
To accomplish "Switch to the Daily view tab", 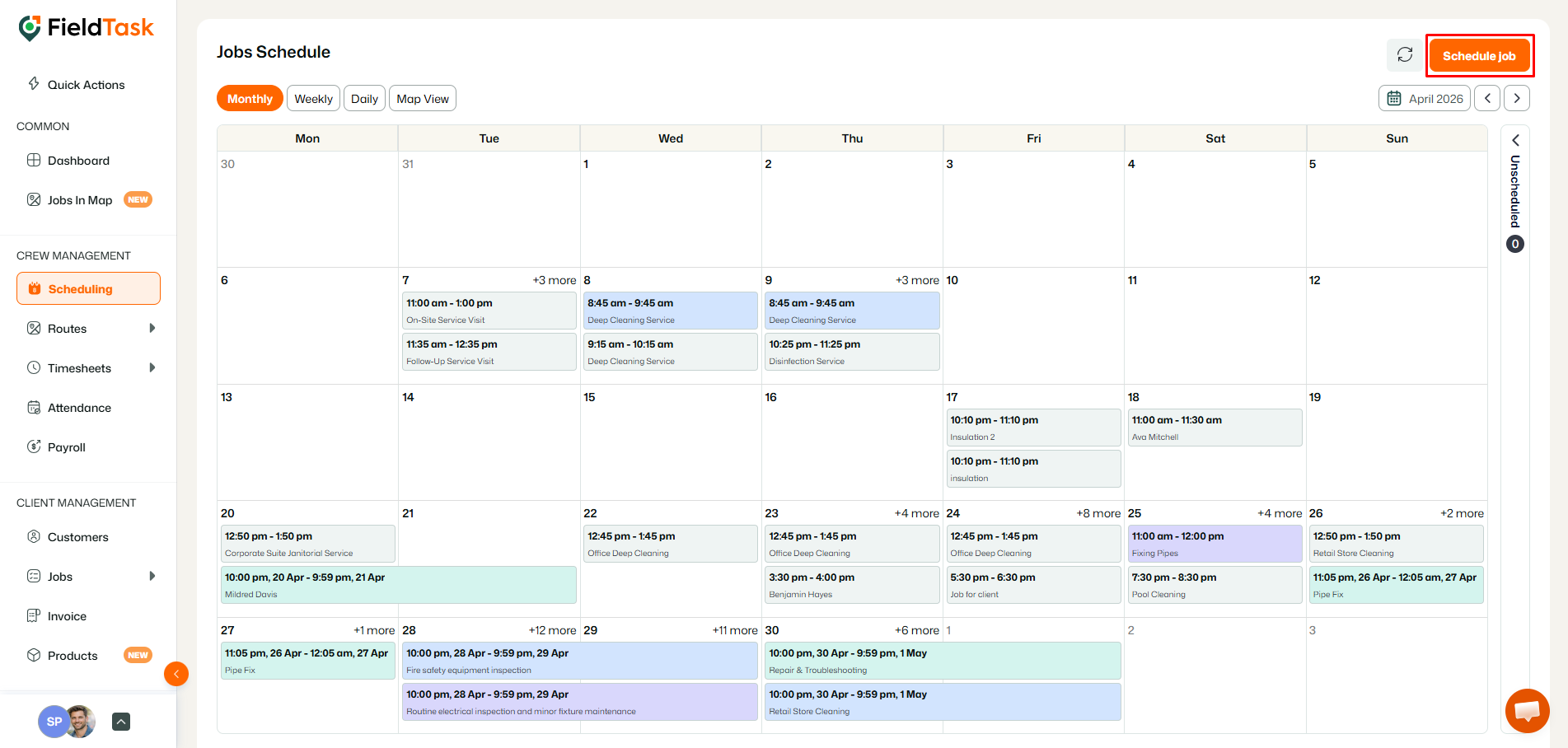I will point(364,99).
